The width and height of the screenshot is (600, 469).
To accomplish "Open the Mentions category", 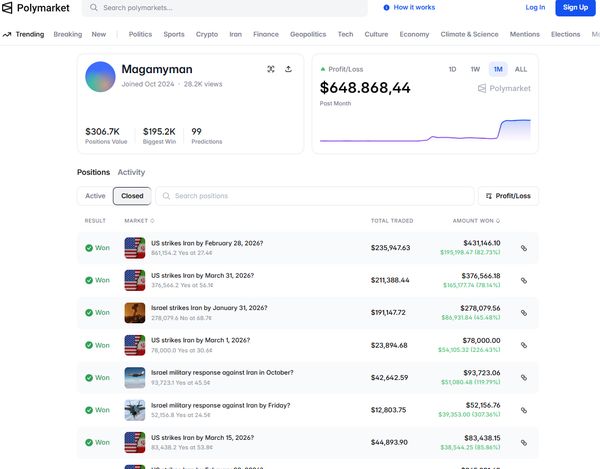I will (525, 34).
